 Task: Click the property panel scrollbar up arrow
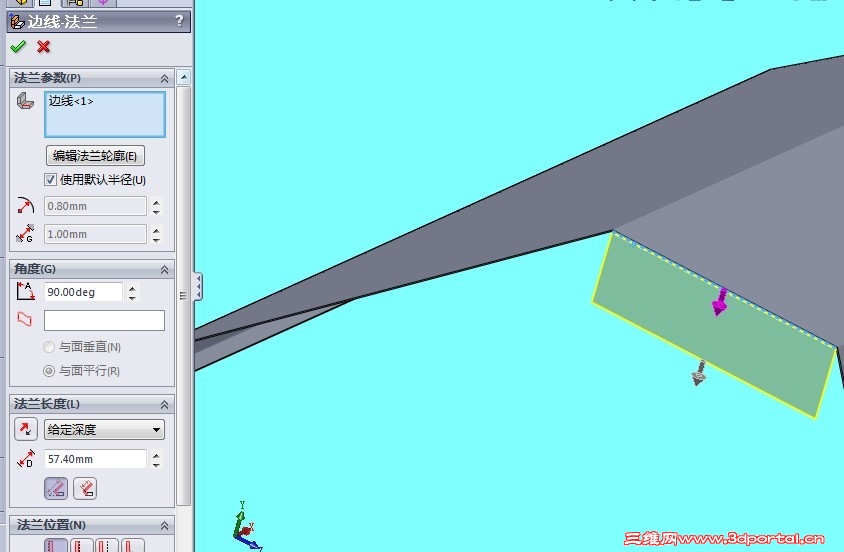184,77
